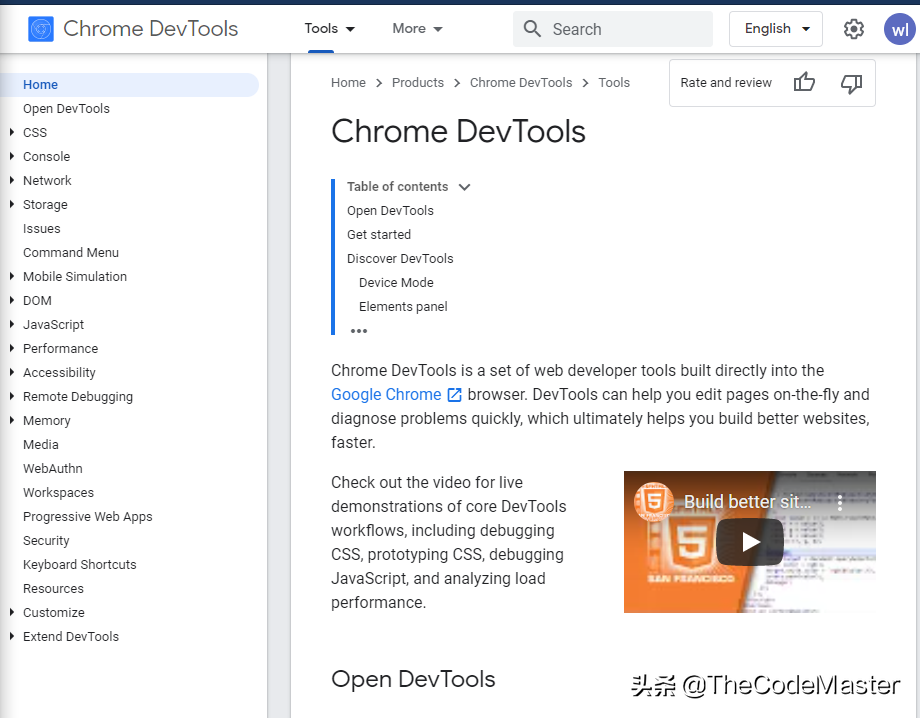Jump to Device Mode in contents
This screenshot has width=920, height=718.
tap(397, 283)
